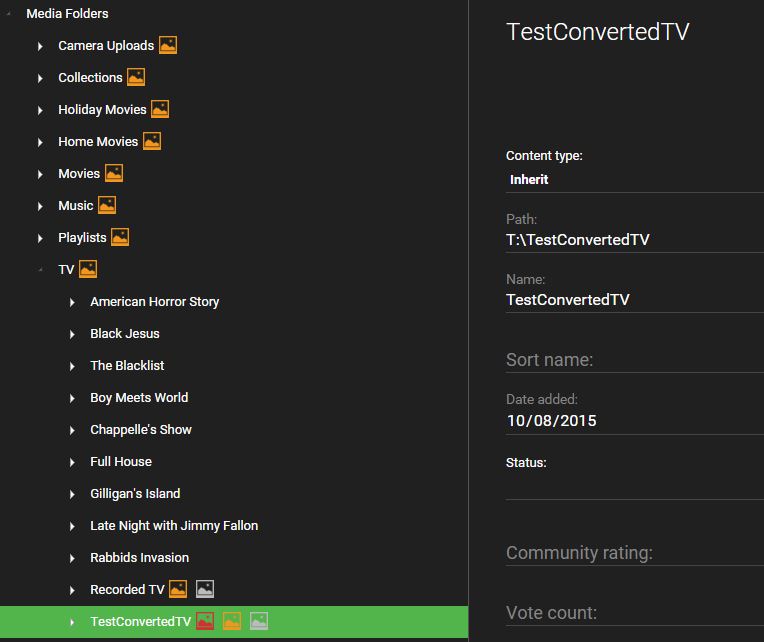Select Collections label

point(90,77)
